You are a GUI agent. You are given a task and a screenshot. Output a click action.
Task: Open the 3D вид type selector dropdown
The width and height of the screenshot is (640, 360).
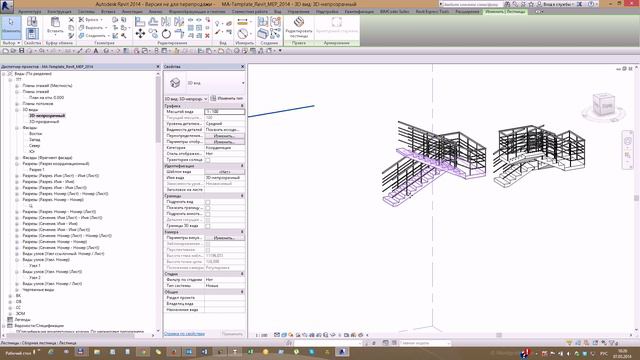click(243, 83)
